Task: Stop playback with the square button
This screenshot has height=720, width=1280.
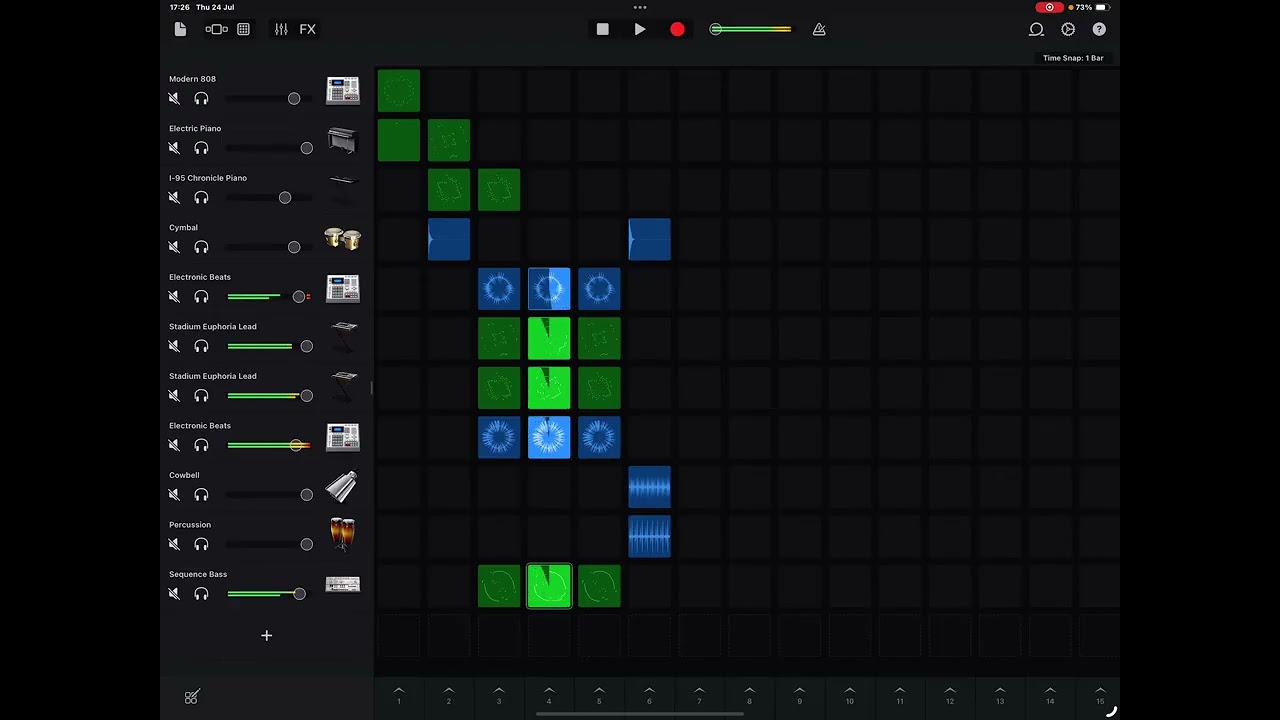Action: tap(602, 29)
